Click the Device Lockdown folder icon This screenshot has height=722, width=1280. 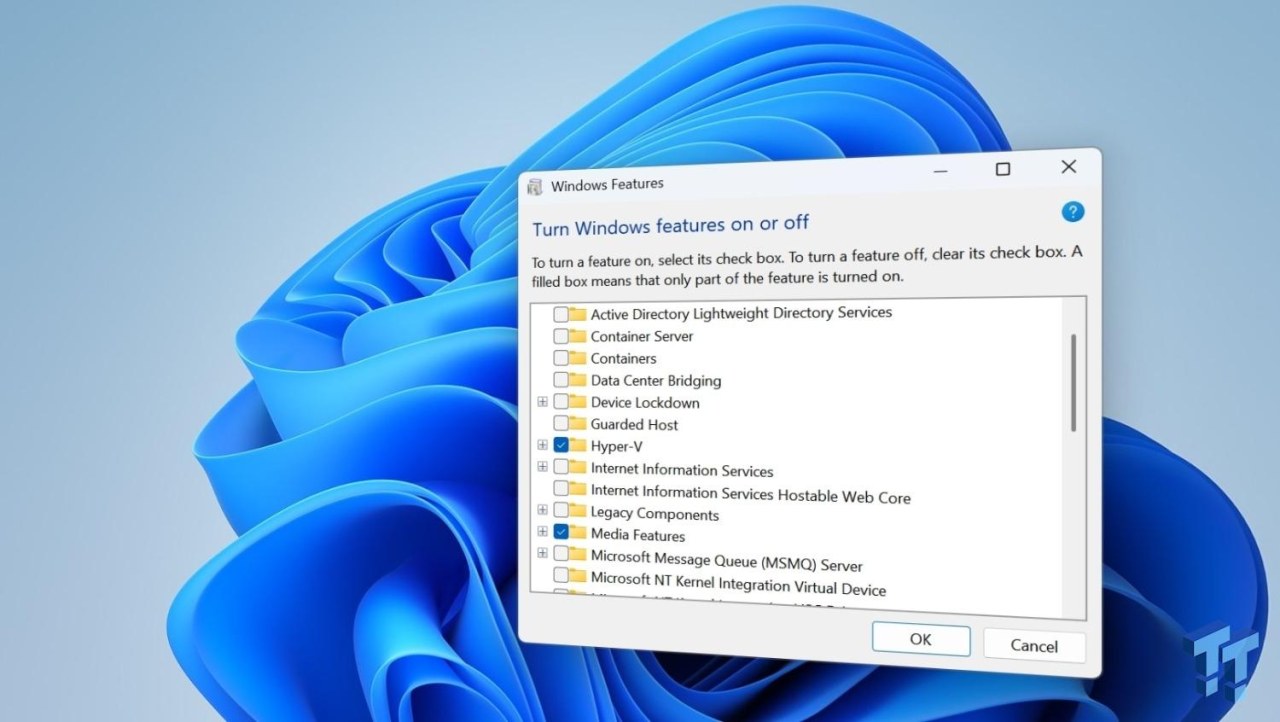(578, 402)
